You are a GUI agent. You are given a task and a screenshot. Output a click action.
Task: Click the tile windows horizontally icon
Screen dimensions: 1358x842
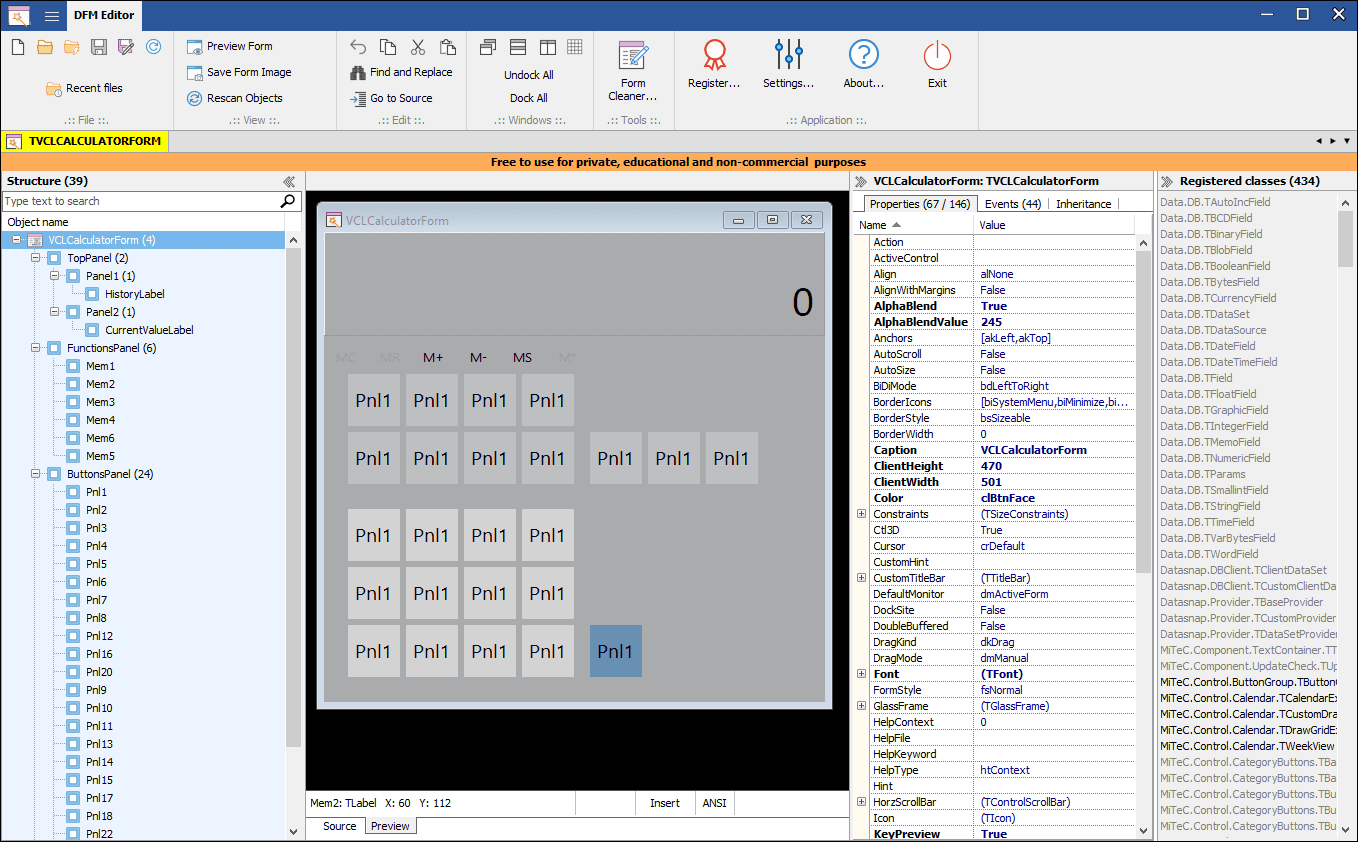pos(518,47)
